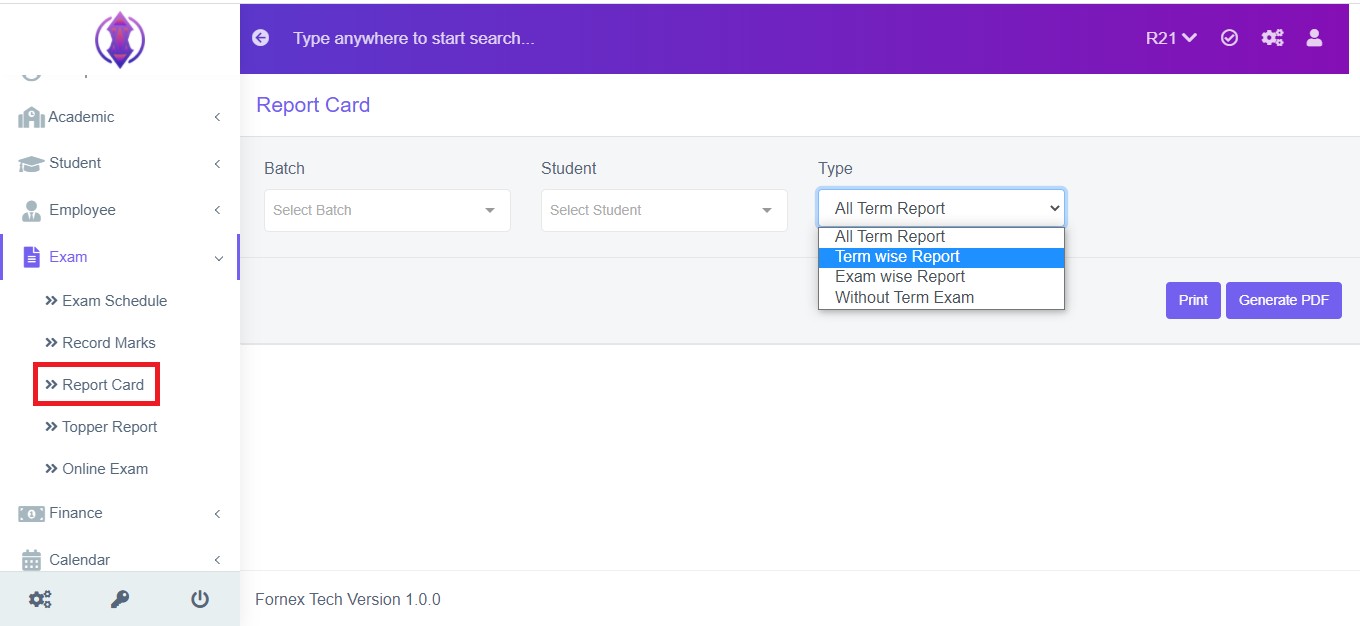The image size is (1360, 626).
Task: Open Online Exam submenu item
Action: pos(96,469)
